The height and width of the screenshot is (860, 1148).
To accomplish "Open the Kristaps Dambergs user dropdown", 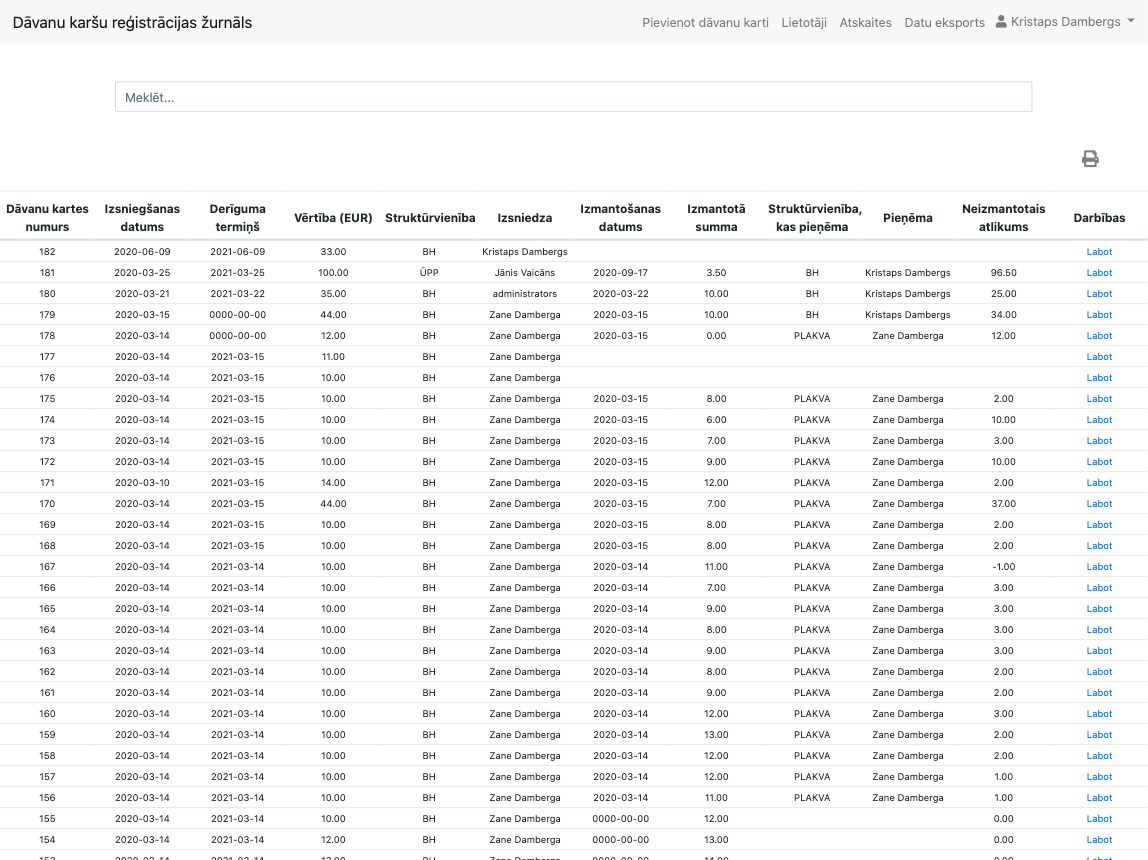I will (x=1065, y=22).
